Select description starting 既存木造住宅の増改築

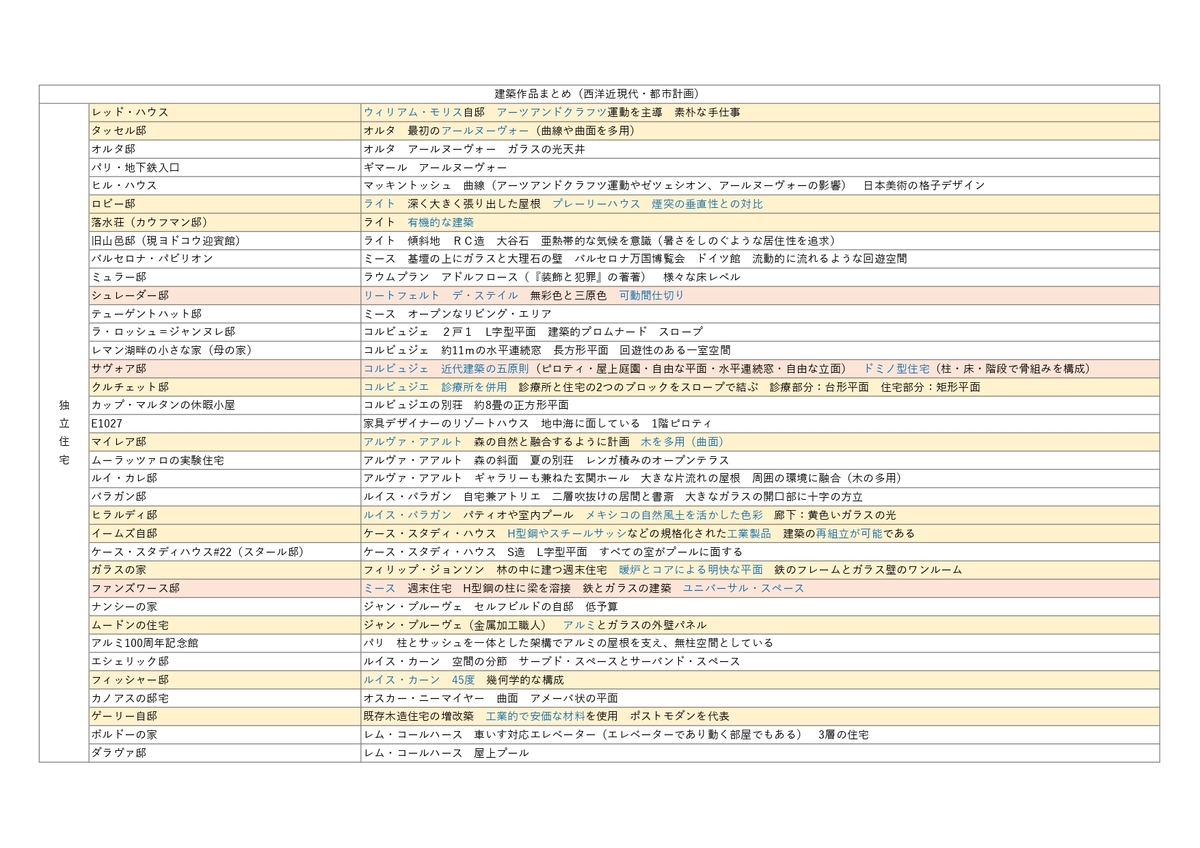[760, 716]
